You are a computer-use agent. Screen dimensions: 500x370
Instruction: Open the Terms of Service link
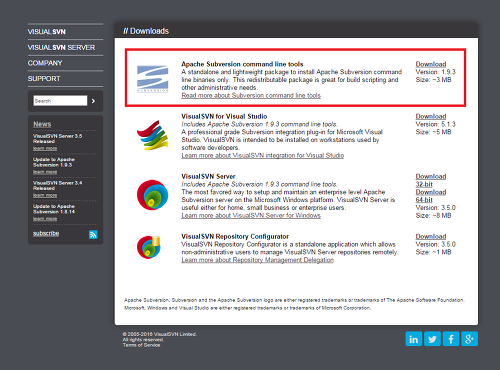[x=141, y=345]
